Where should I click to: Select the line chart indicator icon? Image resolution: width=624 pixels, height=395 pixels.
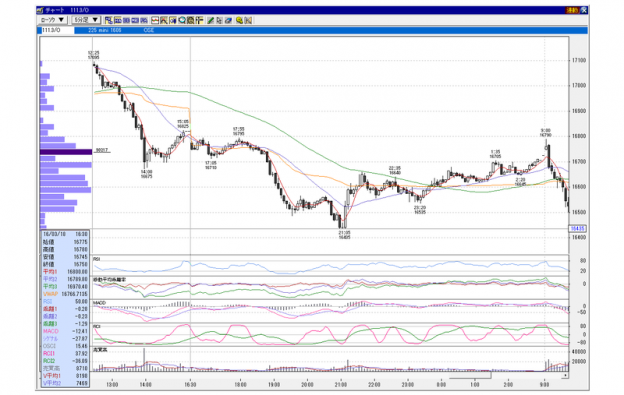click(155, 20)
